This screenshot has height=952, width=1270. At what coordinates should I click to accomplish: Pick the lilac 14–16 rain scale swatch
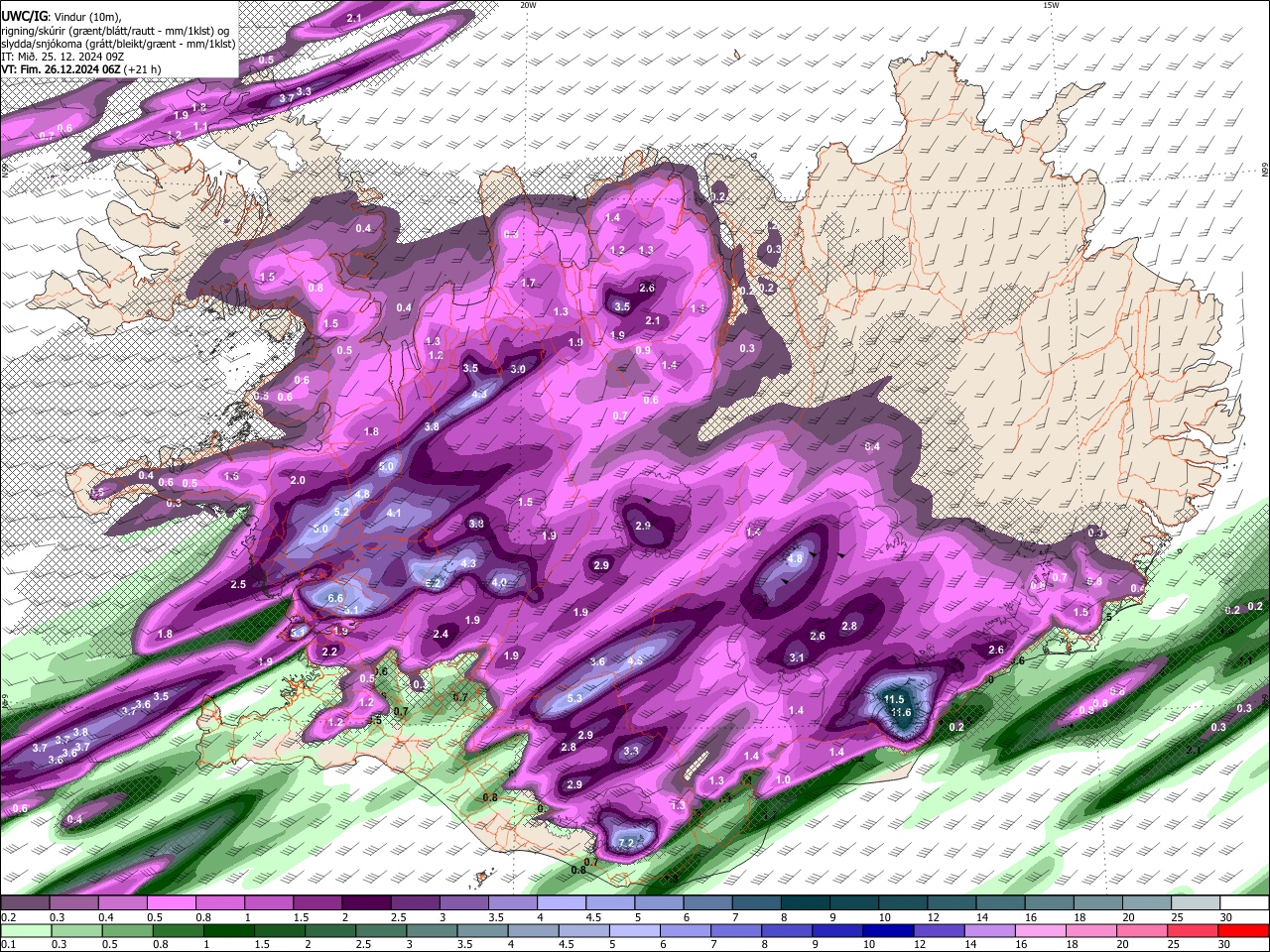(988, 930)
